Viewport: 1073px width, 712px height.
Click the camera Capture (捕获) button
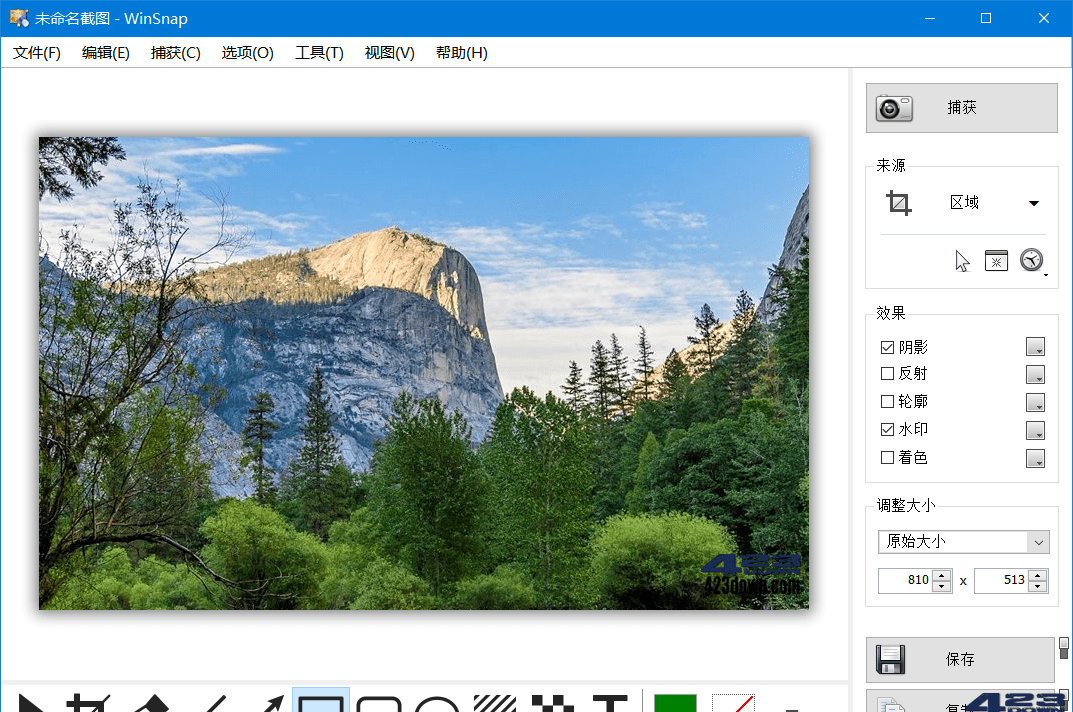pyautogui.click(x=961, y=108)
